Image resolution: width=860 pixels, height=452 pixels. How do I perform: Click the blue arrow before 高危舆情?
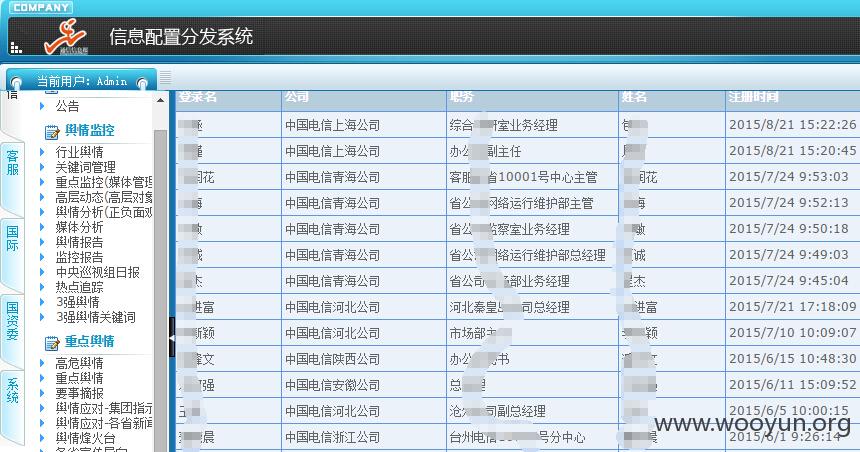(42, 363)
